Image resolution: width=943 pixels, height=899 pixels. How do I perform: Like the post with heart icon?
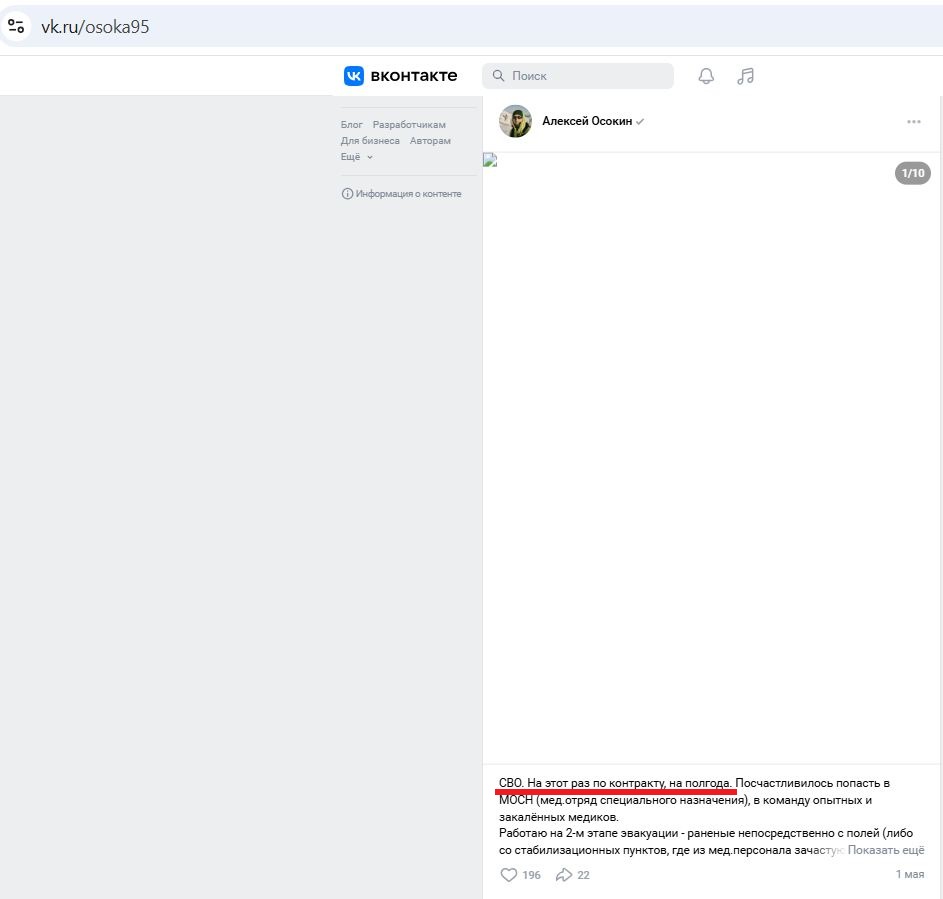(x=509, y=875)
